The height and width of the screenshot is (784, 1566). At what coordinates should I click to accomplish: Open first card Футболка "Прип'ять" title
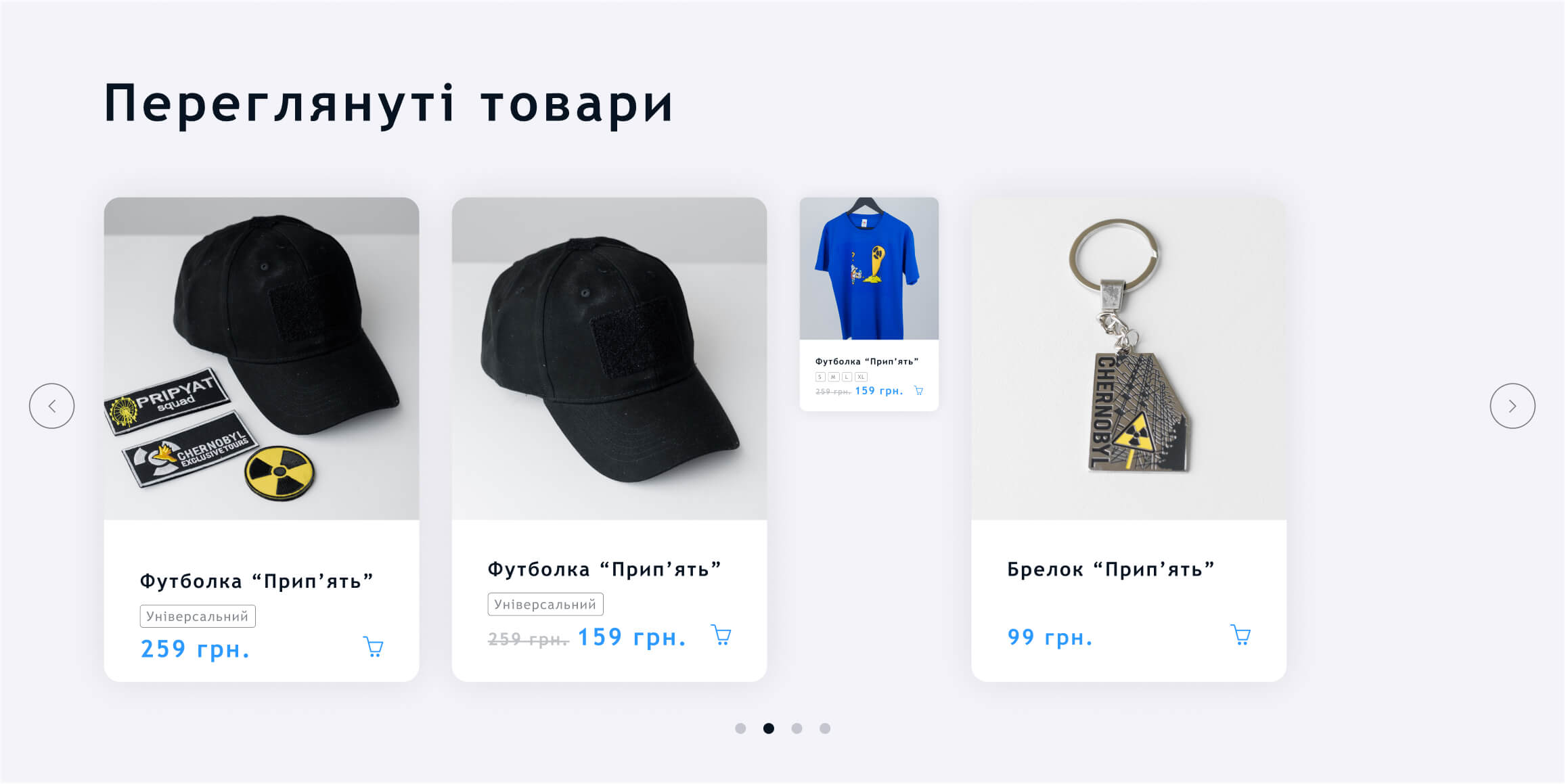pyautogui.click(x=256, y=582)
